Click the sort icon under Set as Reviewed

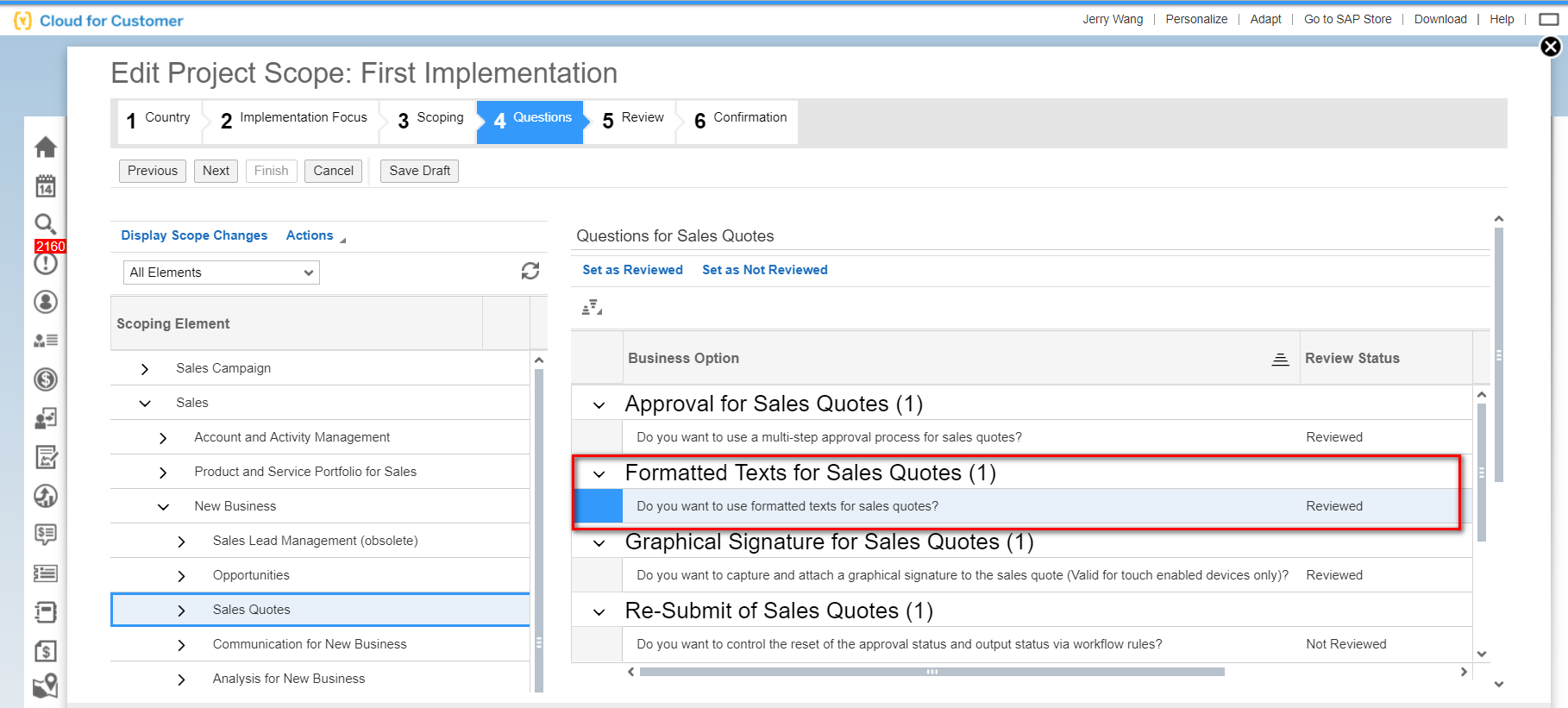592,308
